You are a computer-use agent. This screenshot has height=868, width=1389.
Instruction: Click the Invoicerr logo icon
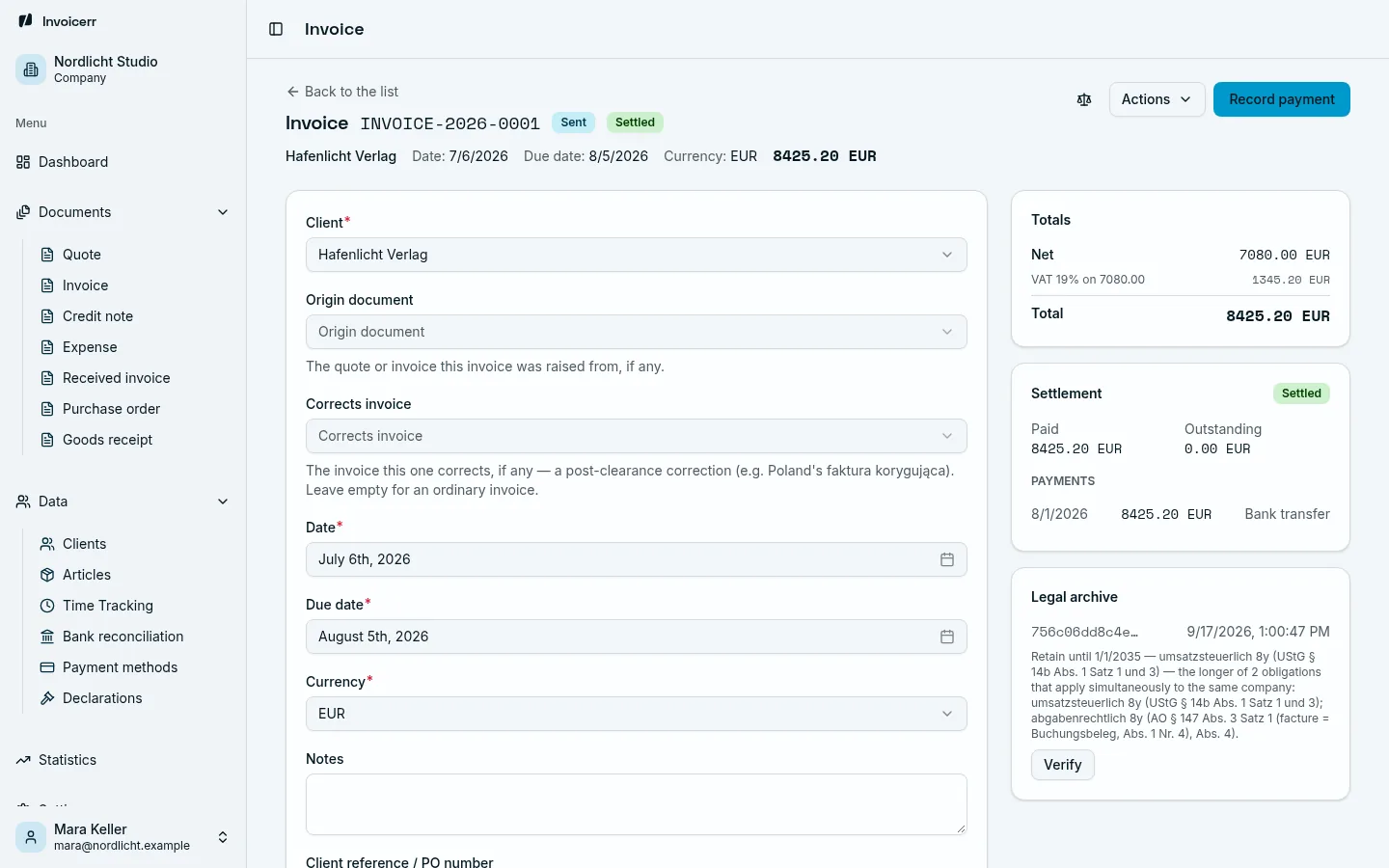[25, 21]
